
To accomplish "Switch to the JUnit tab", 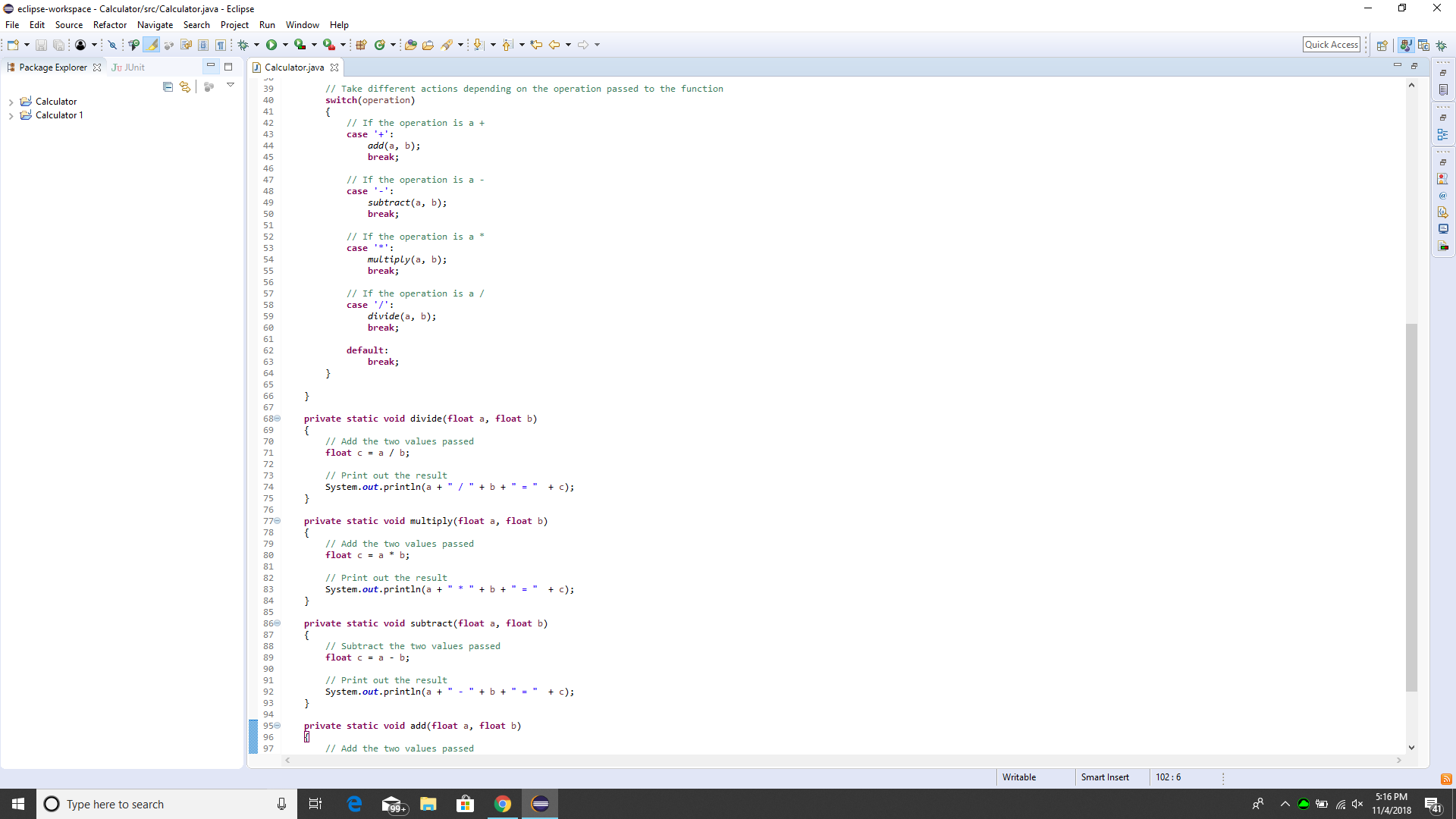I will pos(129,67).
